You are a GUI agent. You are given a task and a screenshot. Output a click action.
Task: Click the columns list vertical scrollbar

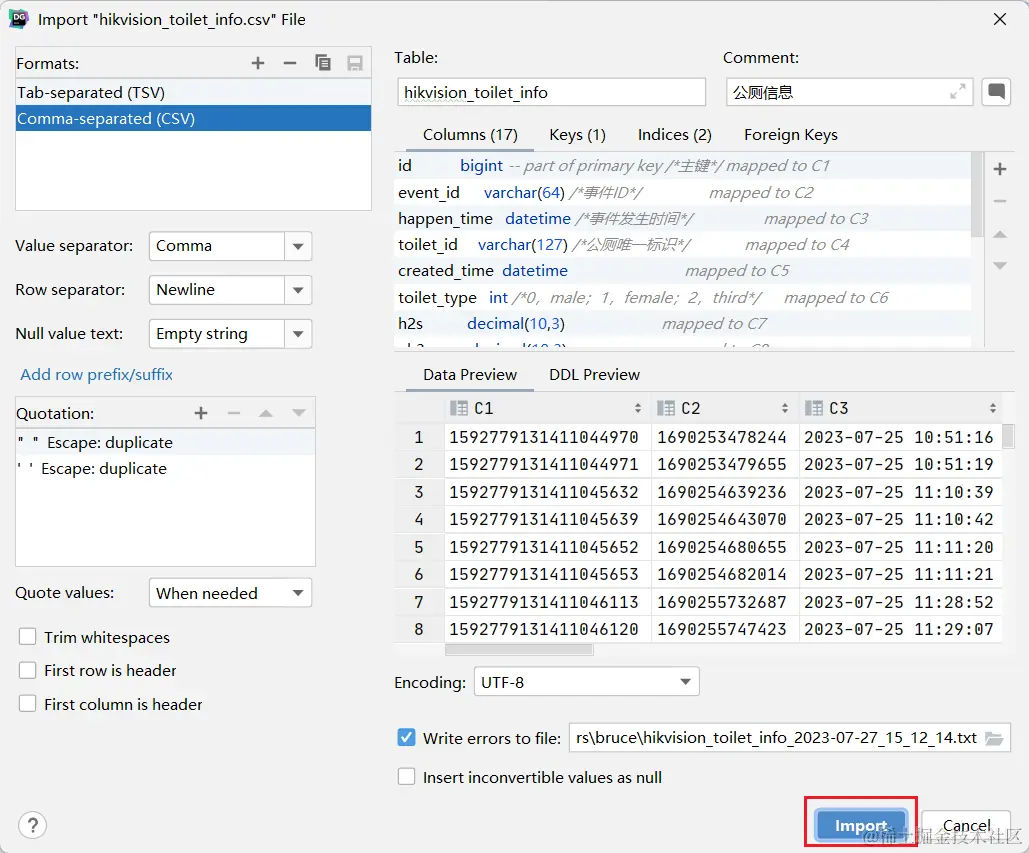[x=976, y=195]
